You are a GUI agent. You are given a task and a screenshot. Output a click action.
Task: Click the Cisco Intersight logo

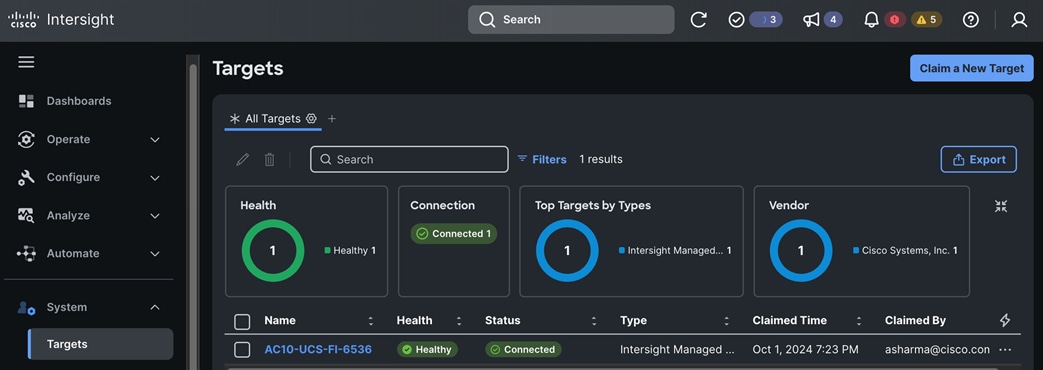(x=61, y=20)
